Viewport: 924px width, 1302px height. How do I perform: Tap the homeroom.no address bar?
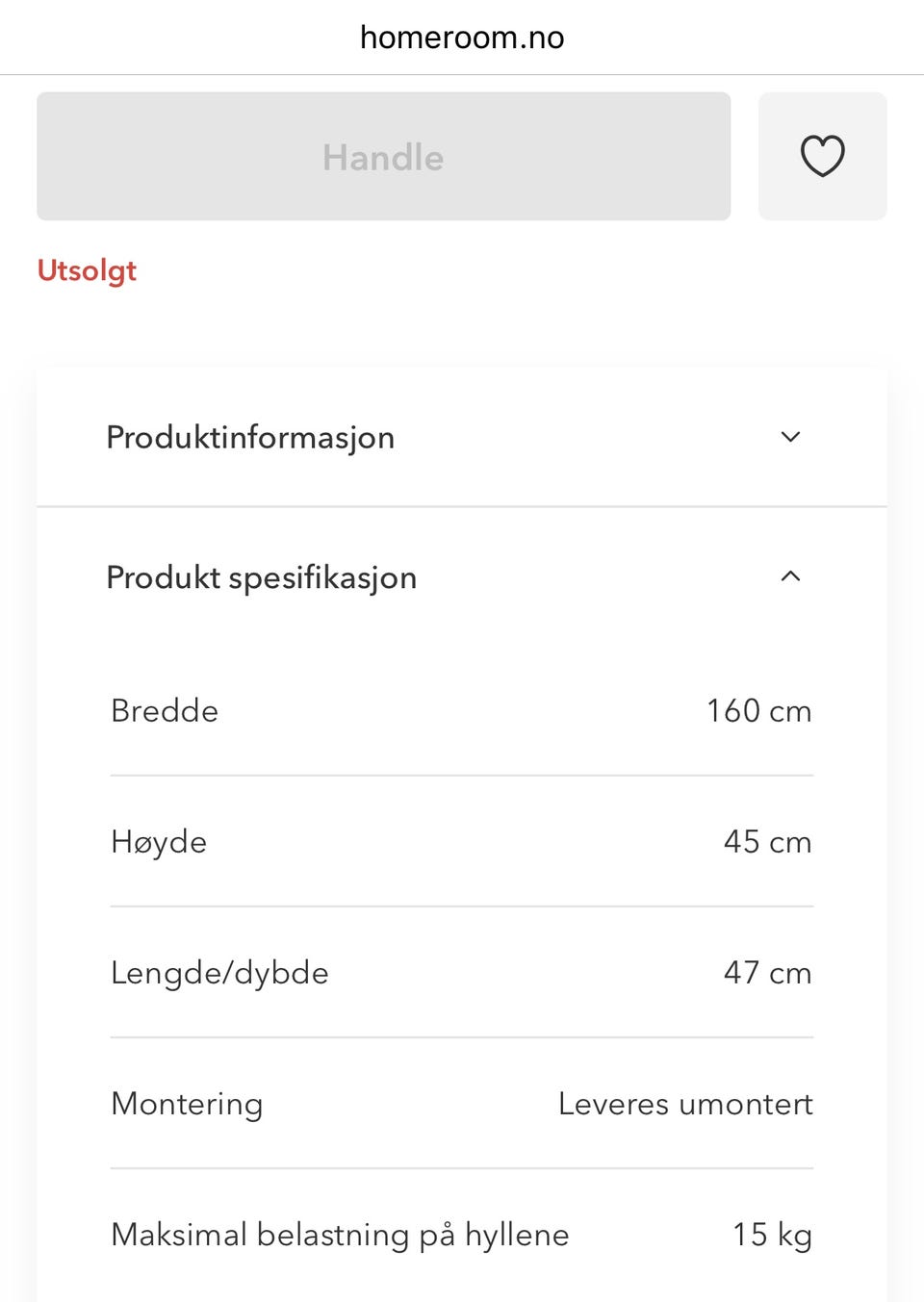pos(462,38)
